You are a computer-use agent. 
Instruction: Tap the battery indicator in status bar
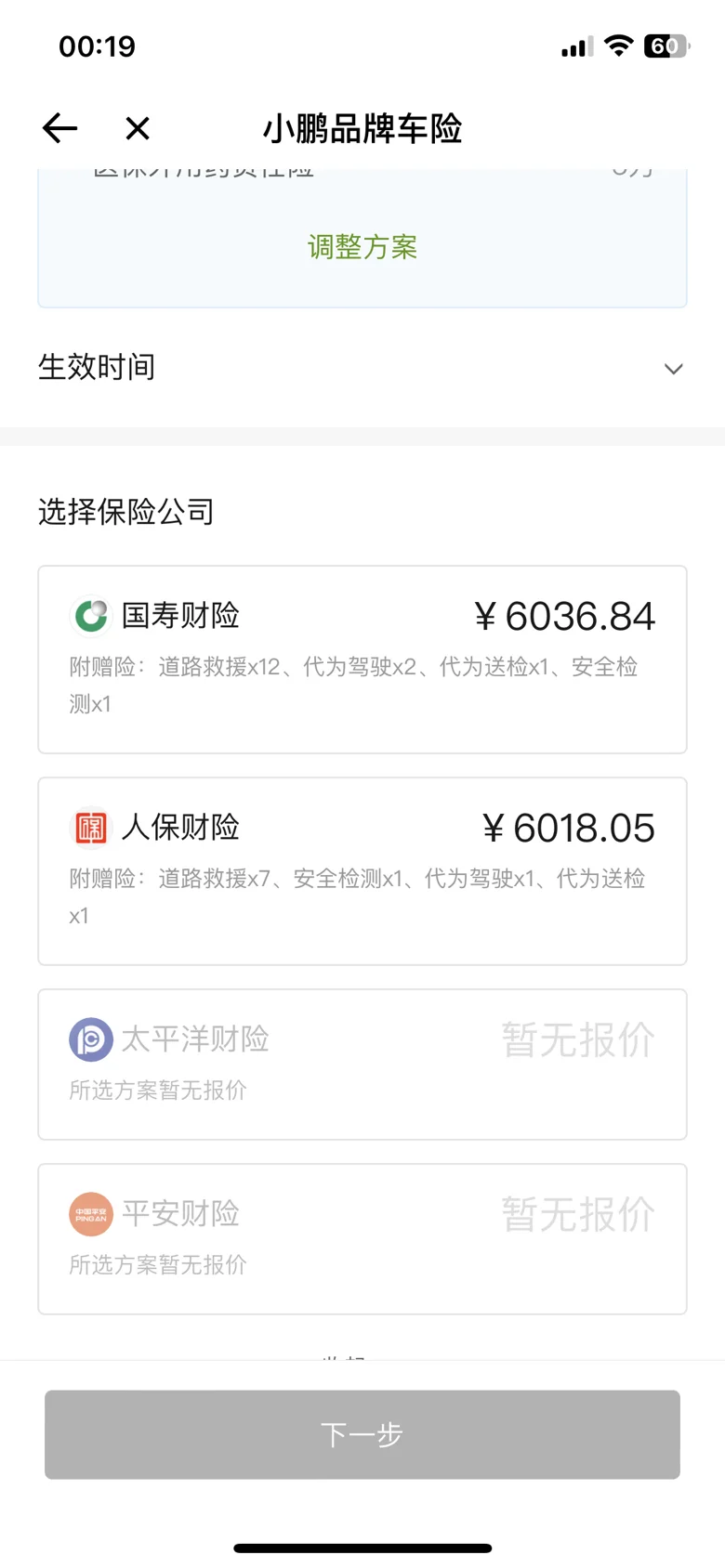tap(666, 46)
